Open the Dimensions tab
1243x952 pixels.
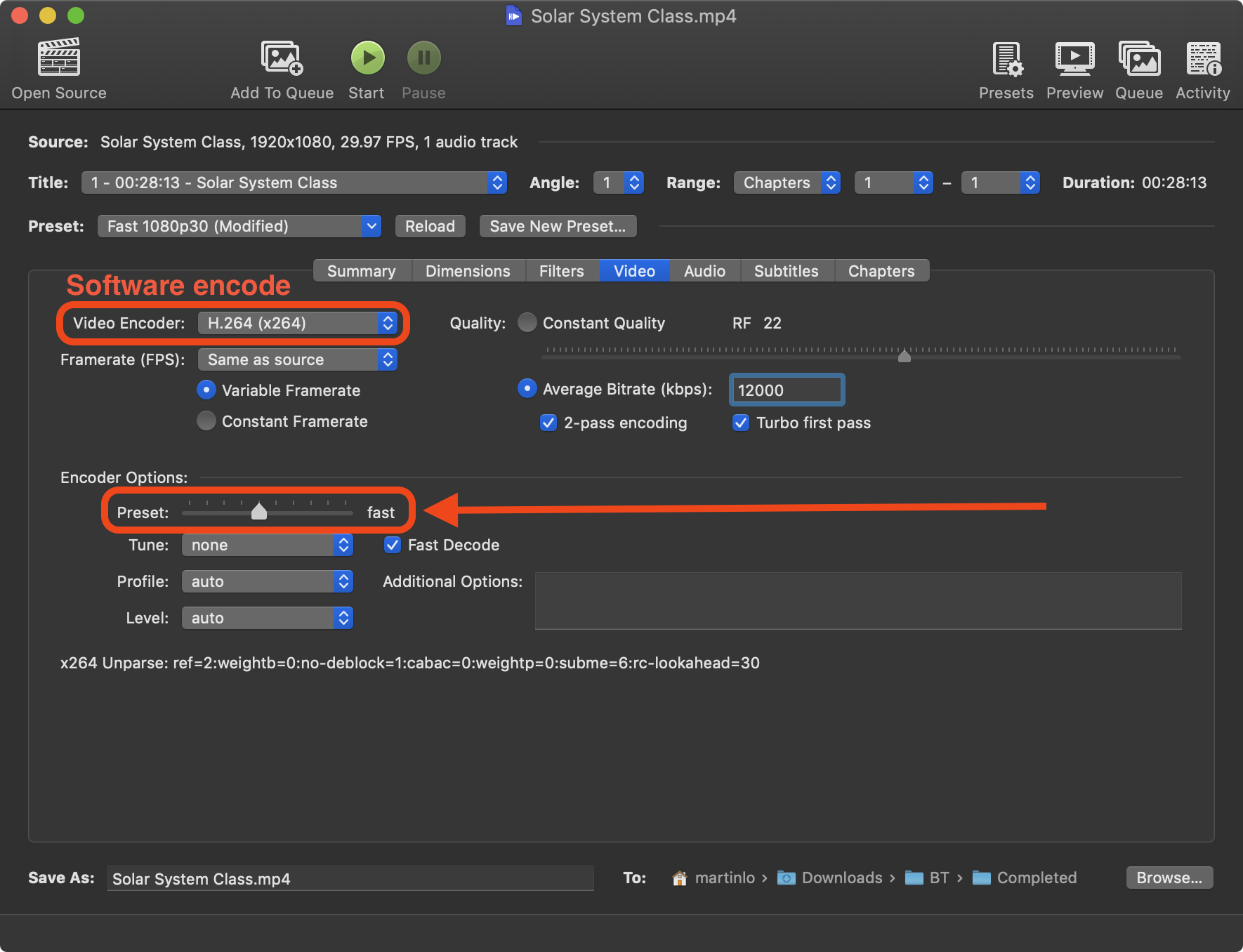pyautogui.click(x=468, y=271)
